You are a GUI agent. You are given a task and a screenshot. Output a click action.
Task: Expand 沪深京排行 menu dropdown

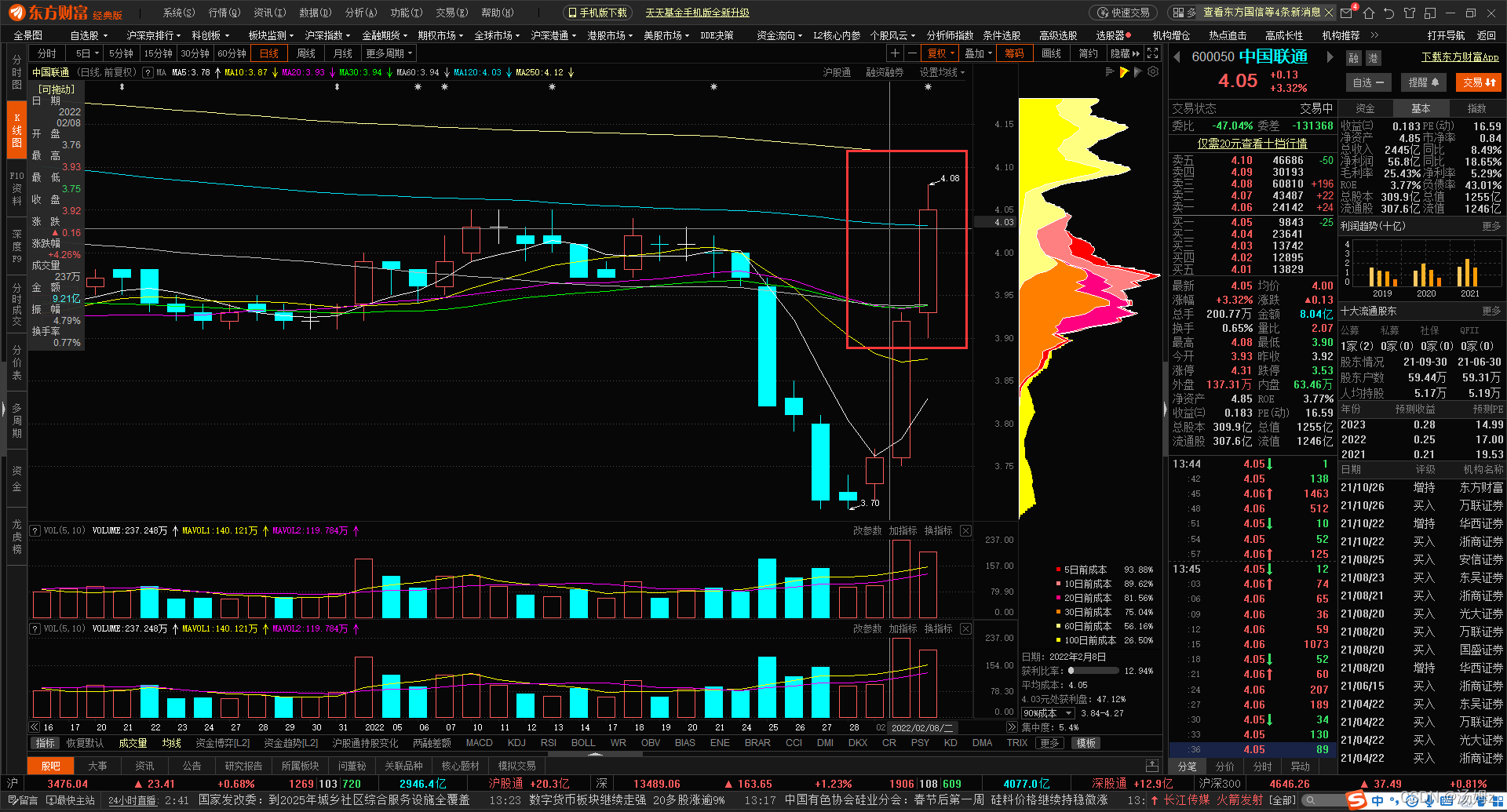pos(153,35)
